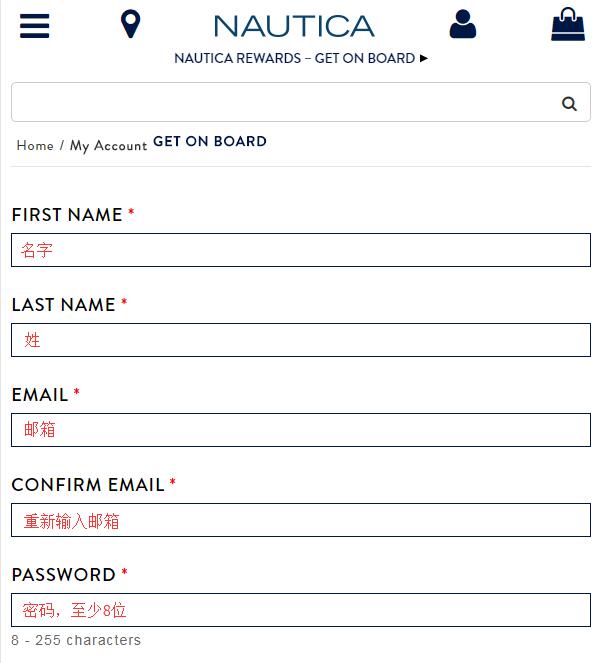This screenshot has height=663, width=600.
Task: Click the First Name input field
Action: 301,250
